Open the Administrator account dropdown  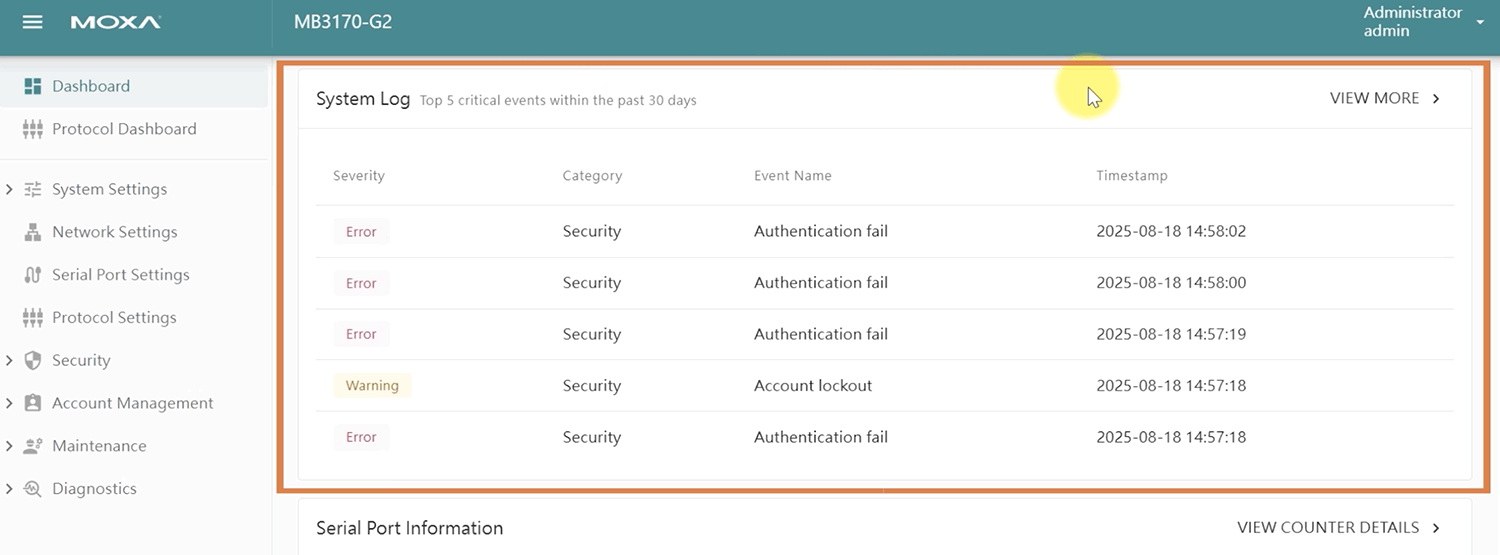point(1480,22)
